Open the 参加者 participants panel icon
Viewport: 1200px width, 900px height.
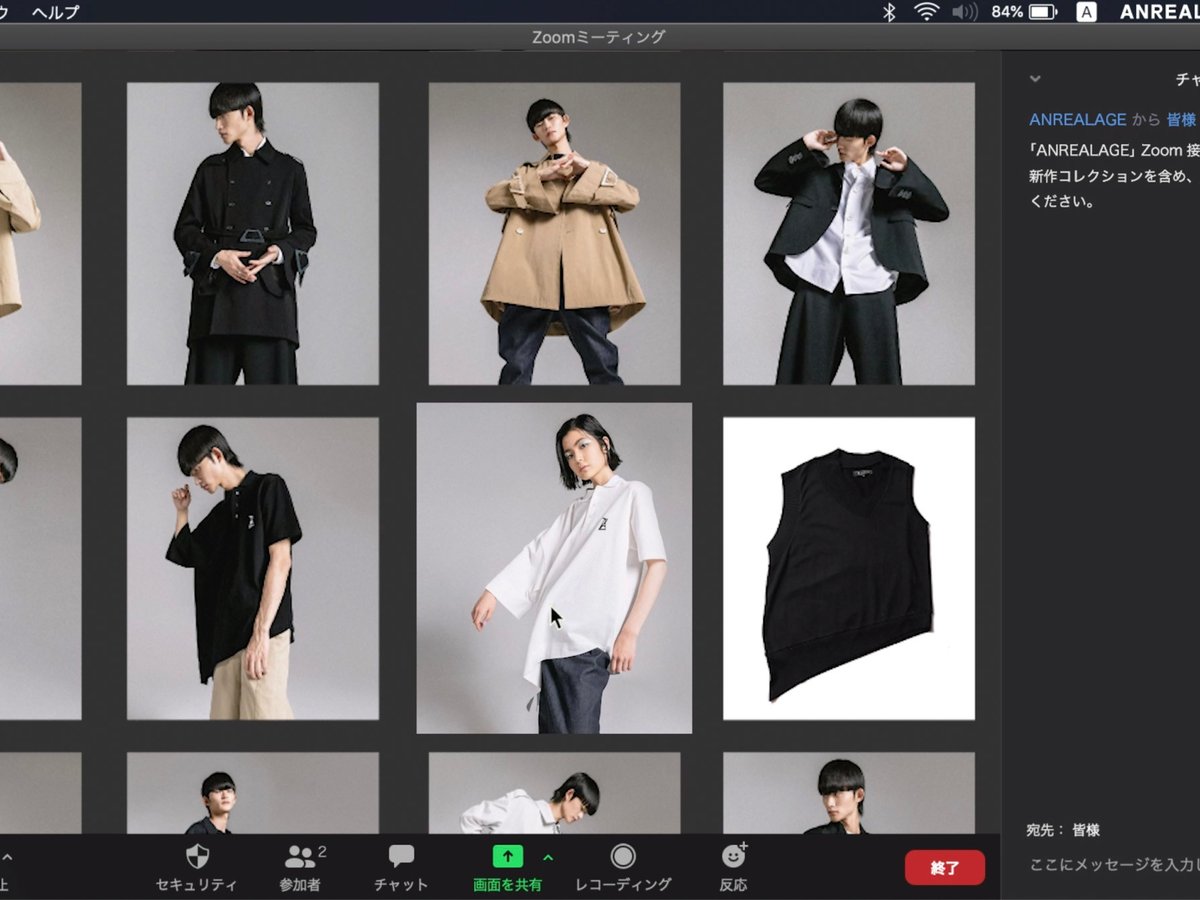coord(299,857)
